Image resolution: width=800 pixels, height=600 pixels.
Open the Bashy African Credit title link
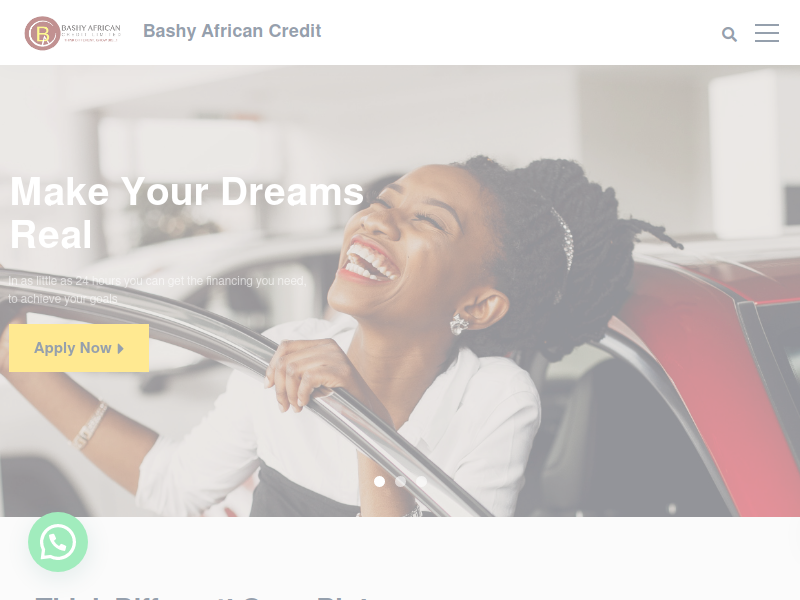[x=232, y=31]
